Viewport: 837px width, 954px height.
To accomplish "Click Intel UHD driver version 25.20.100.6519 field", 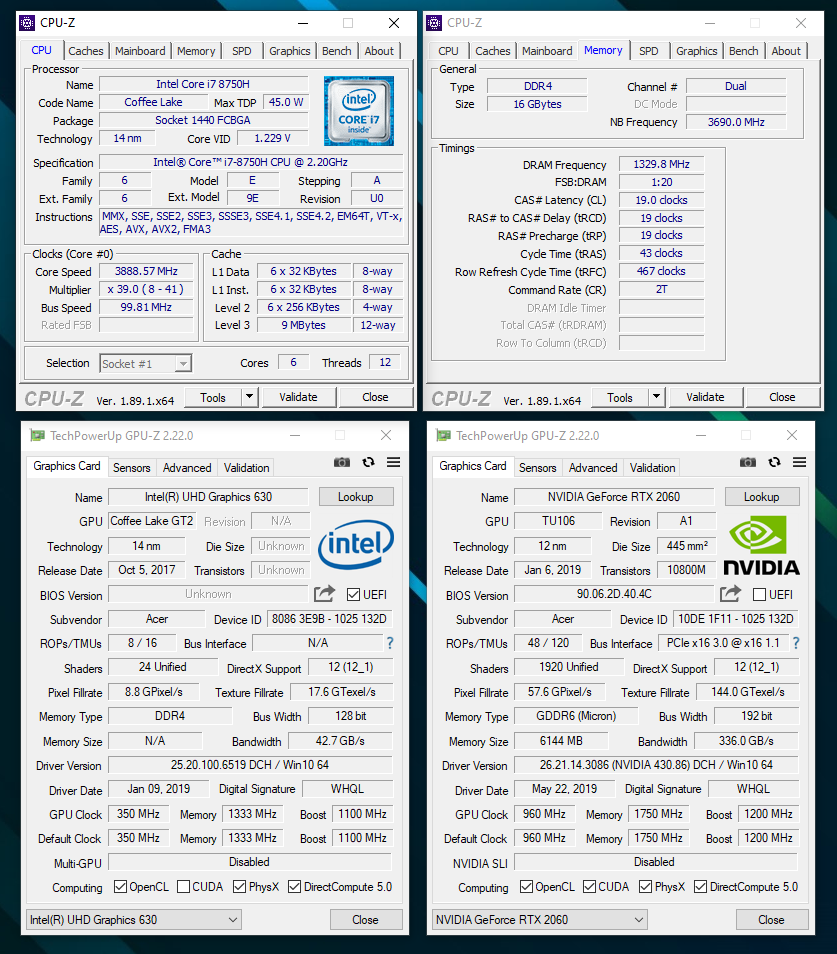I will (x=250, y=765).
